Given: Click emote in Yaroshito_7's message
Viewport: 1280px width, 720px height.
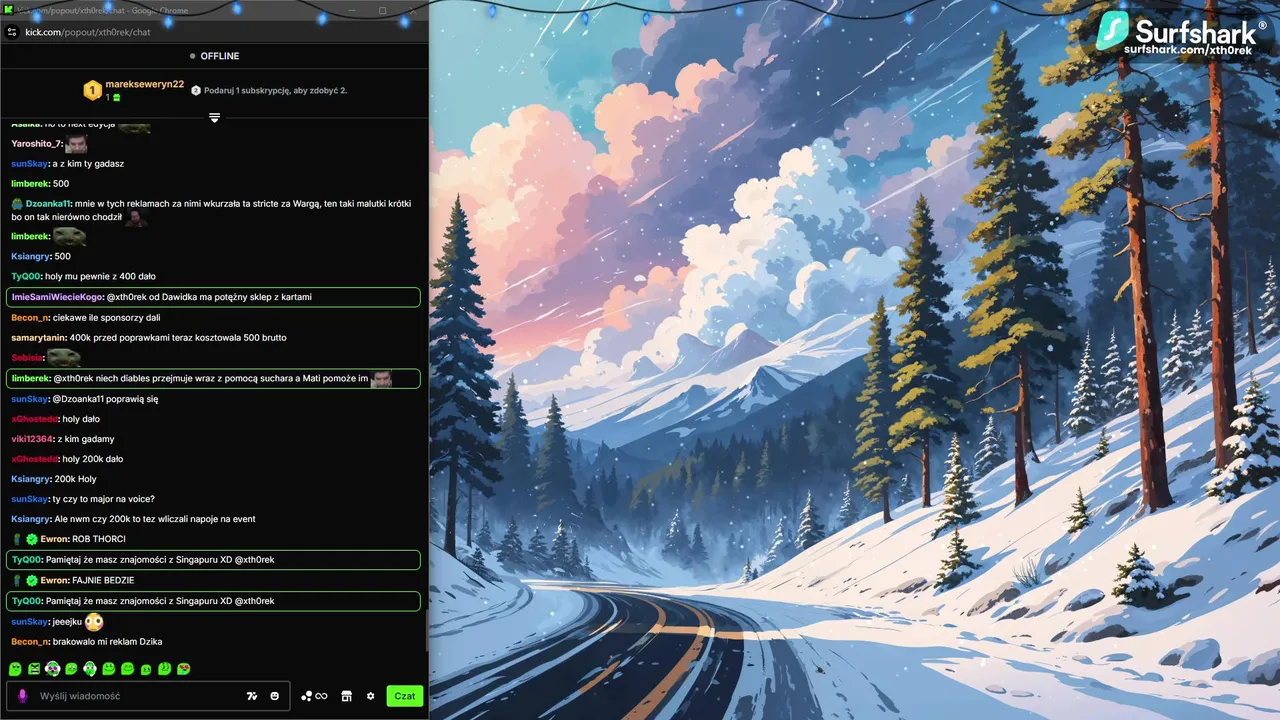Looking at the screenshot, I should pyautogui.click(x=77, y=143).
